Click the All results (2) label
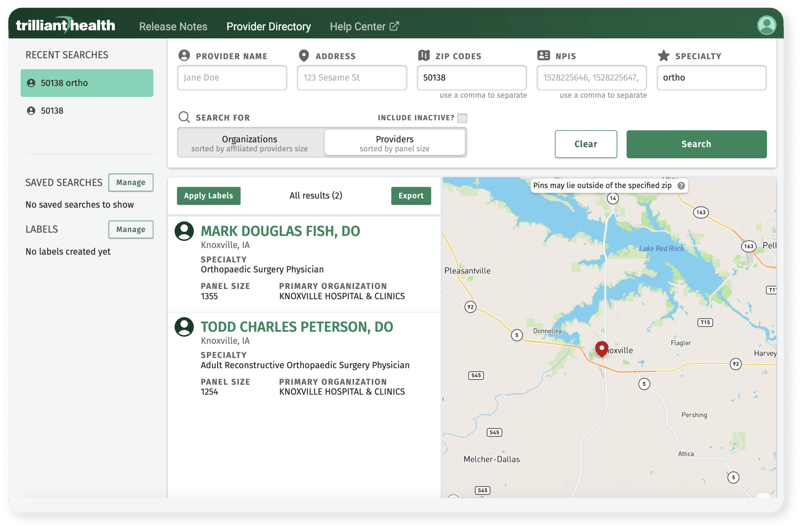 point(316,196)
